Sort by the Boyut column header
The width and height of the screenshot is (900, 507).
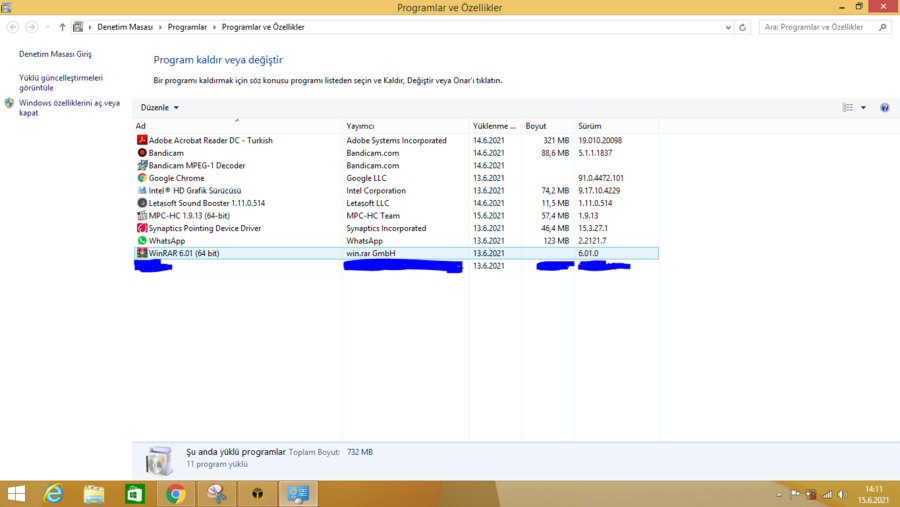[548, 126]
